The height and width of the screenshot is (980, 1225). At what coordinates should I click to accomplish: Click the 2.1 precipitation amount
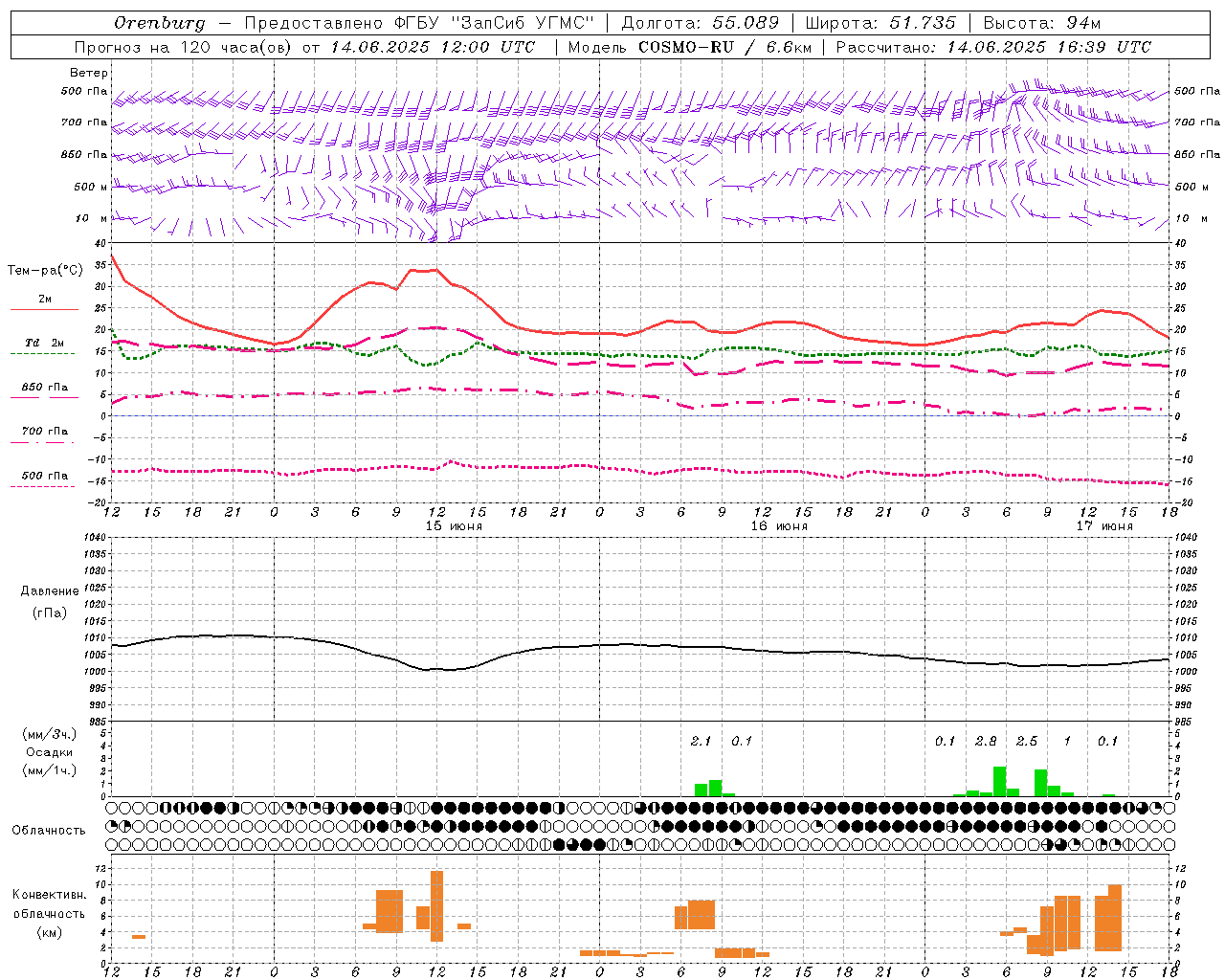pos(702,741)
